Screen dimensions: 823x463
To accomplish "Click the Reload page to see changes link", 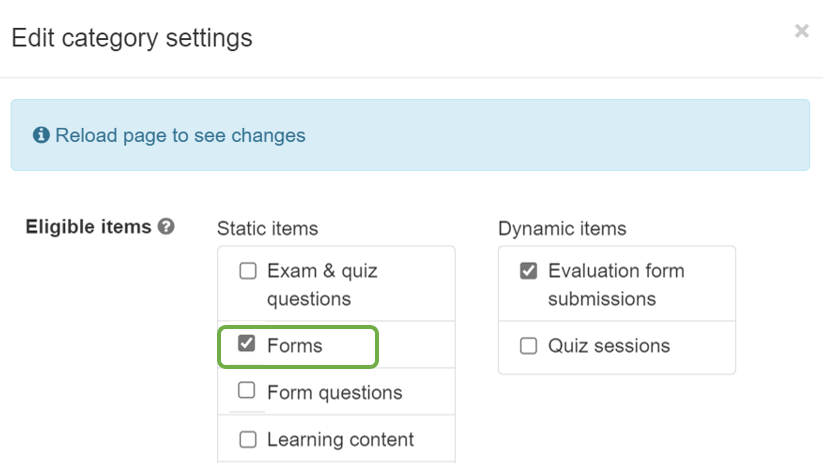I will 180,135.
